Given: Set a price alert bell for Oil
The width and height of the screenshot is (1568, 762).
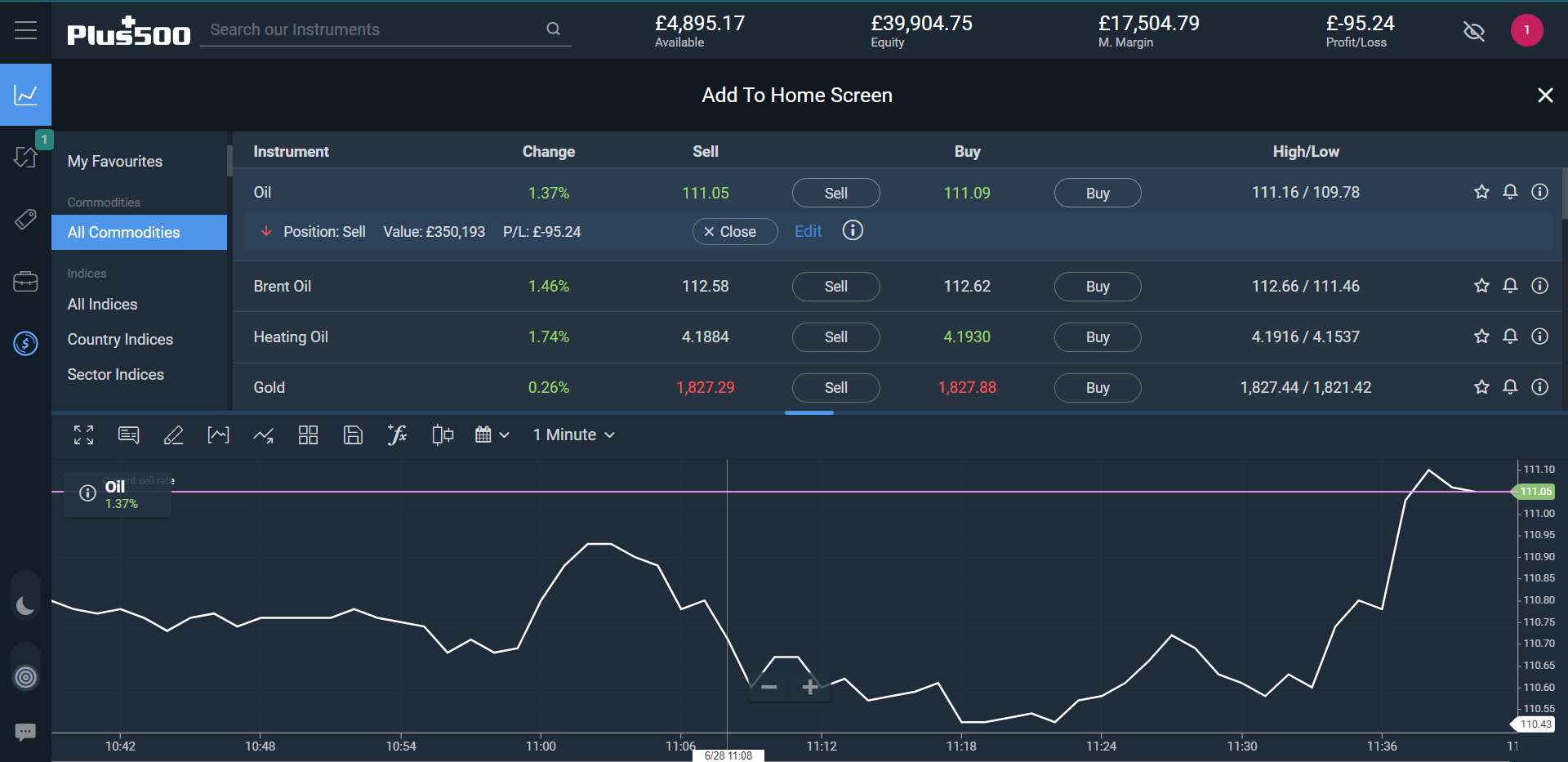Looking at the screenshot, I should (1510, 192).
